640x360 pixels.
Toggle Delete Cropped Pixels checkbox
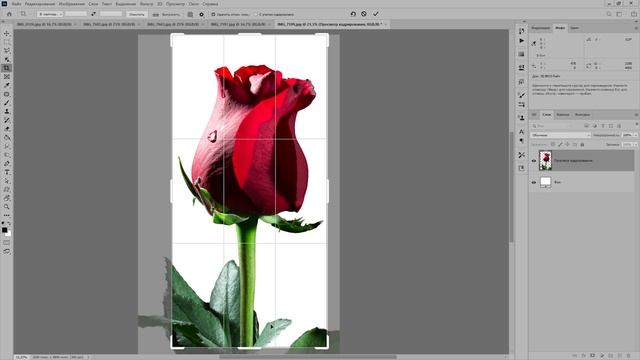213,14
